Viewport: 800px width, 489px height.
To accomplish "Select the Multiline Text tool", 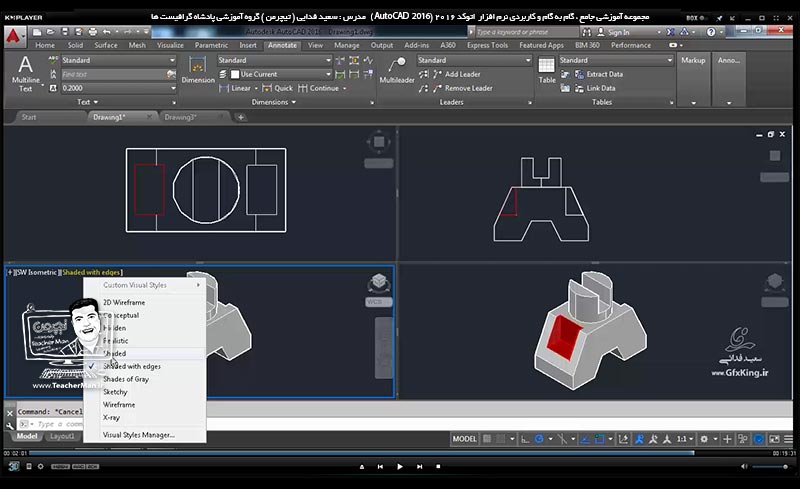I will pyautogui.click(x=26, y=74).
